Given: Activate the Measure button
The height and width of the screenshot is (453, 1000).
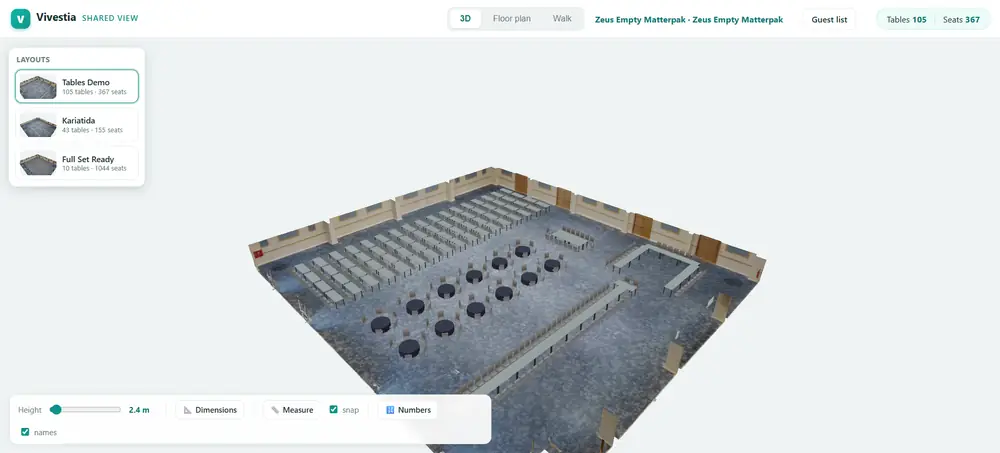Looking at the screenshot, I should pyautogui.click(x=292, y=410).
